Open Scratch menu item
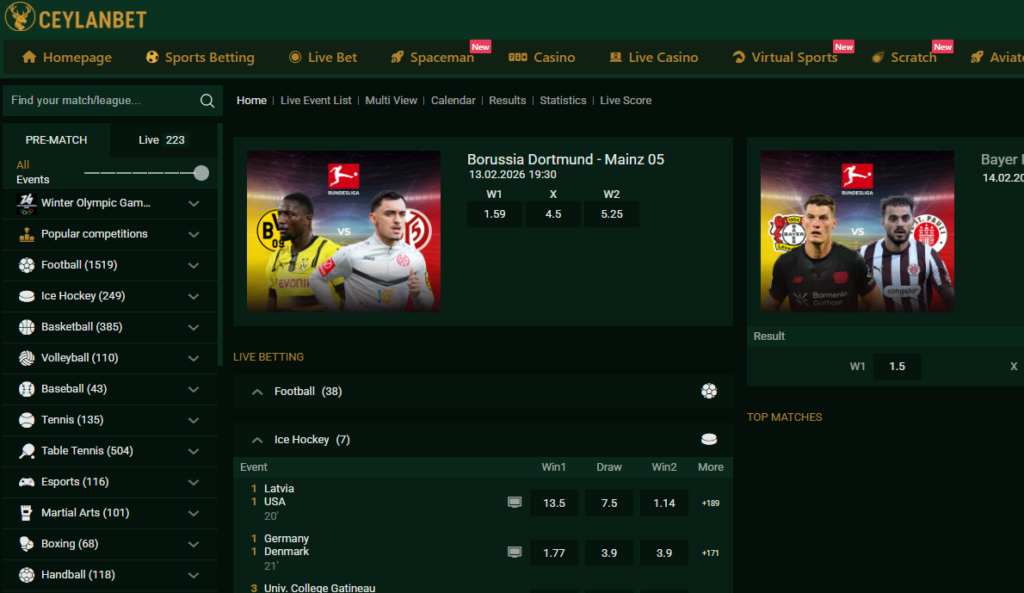 (904, 57)
